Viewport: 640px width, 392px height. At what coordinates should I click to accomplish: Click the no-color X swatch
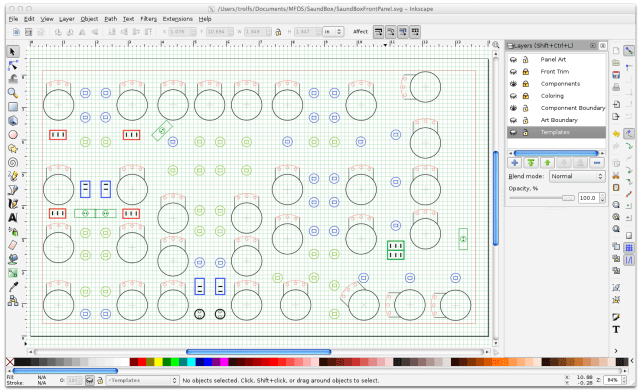(10, 362)
